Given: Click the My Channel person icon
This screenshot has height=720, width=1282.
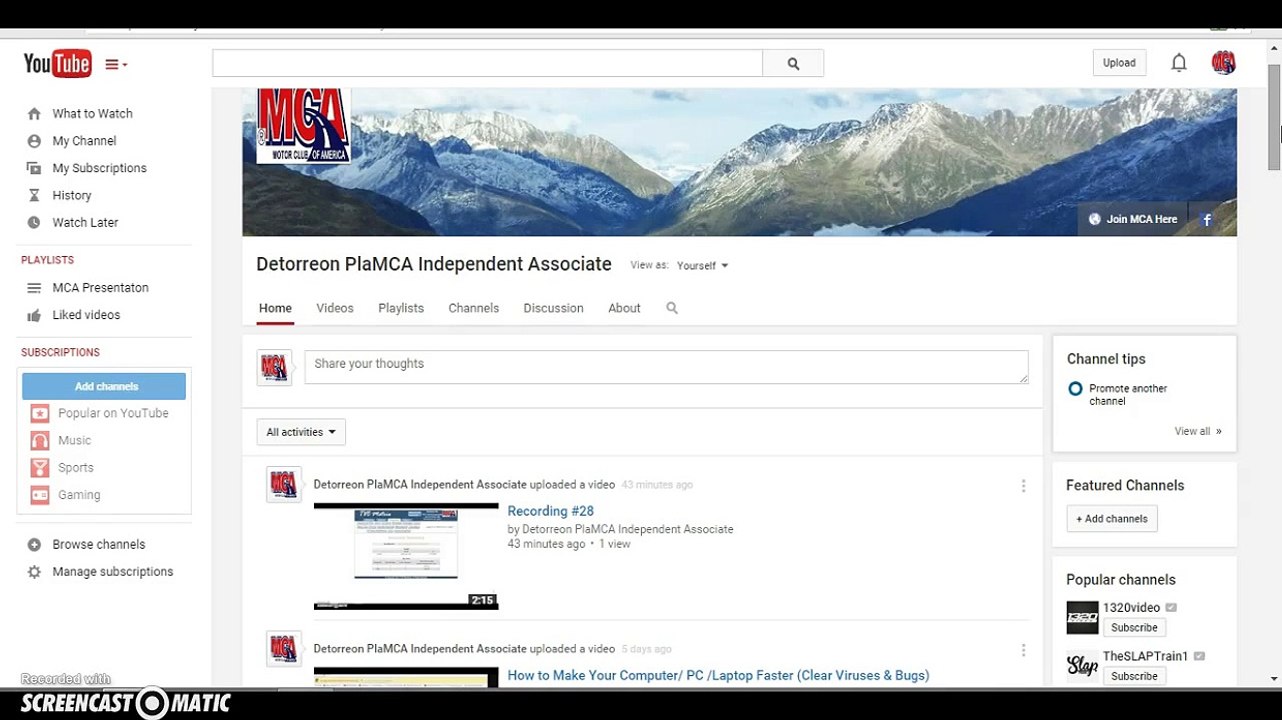Looking at the screenshot, I should [34, 141].
